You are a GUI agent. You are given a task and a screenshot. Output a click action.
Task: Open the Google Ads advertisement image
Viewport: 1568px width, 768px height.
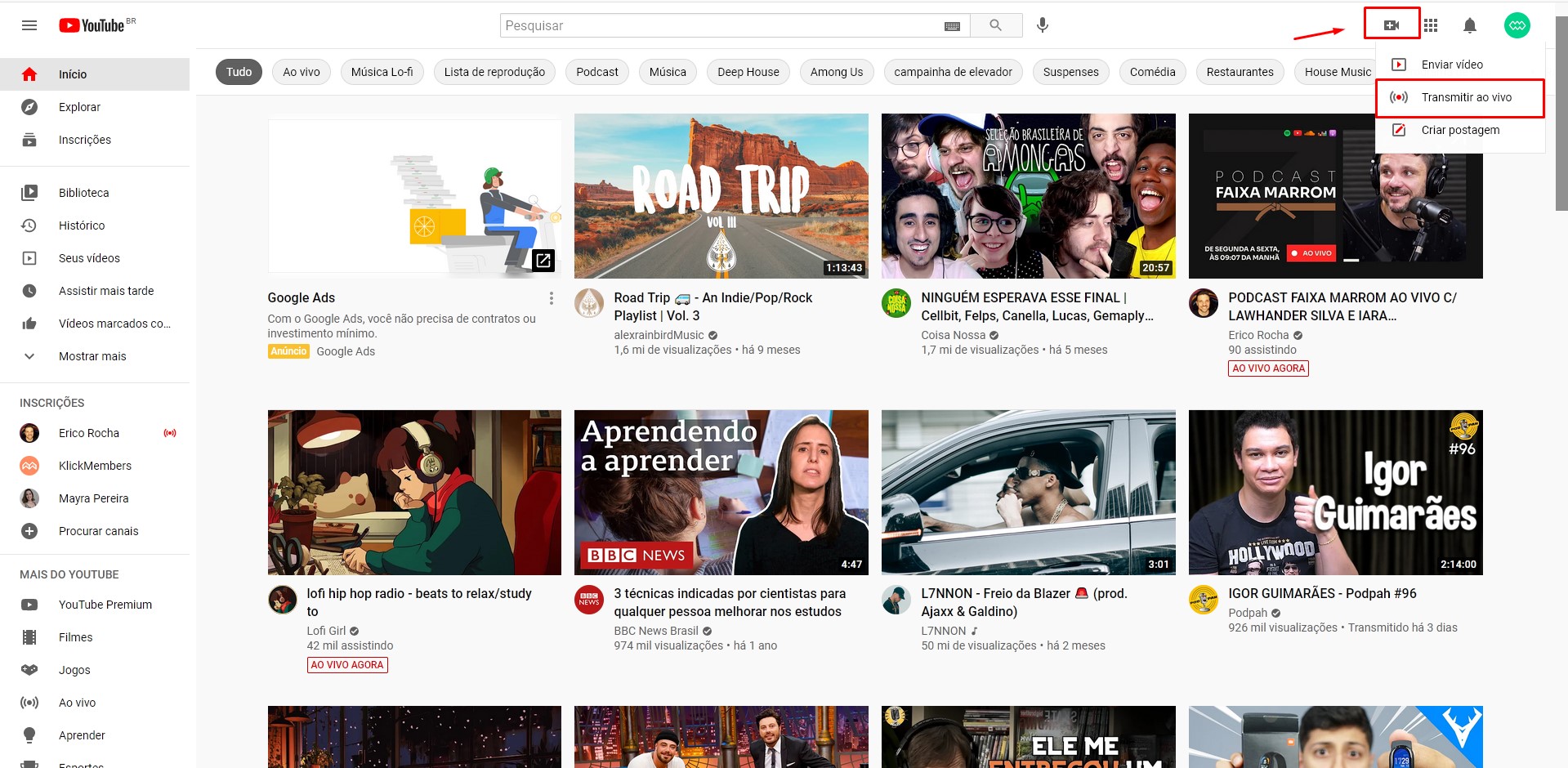pyautogui.click(x=414, y=196)
